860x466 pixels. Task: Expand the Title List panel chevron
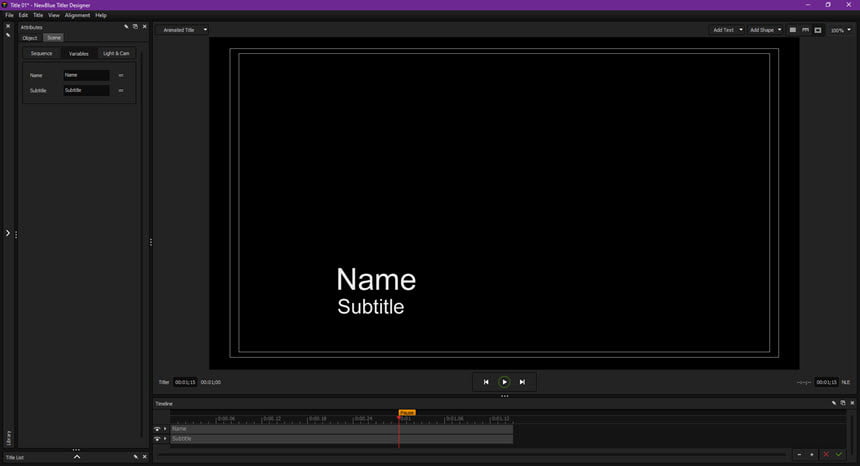tap(77, 457)
